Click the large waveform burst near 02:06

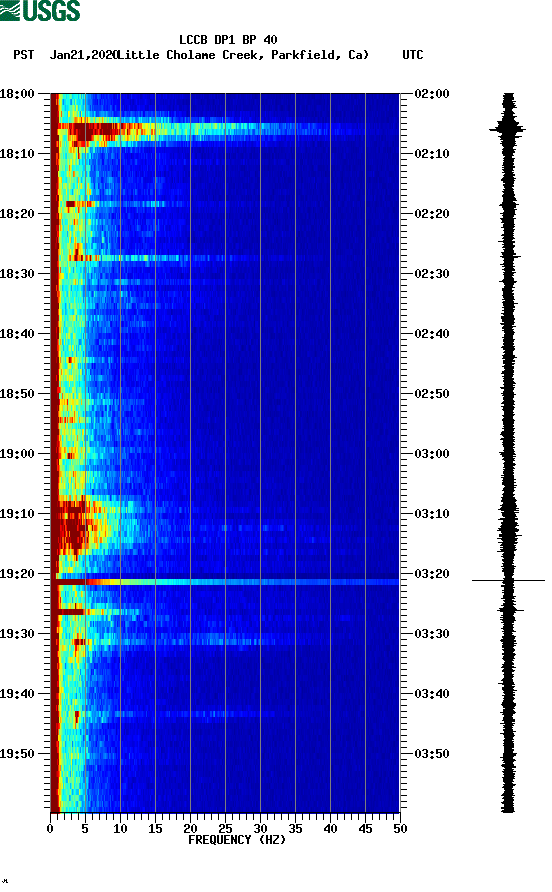pos(508,129)
